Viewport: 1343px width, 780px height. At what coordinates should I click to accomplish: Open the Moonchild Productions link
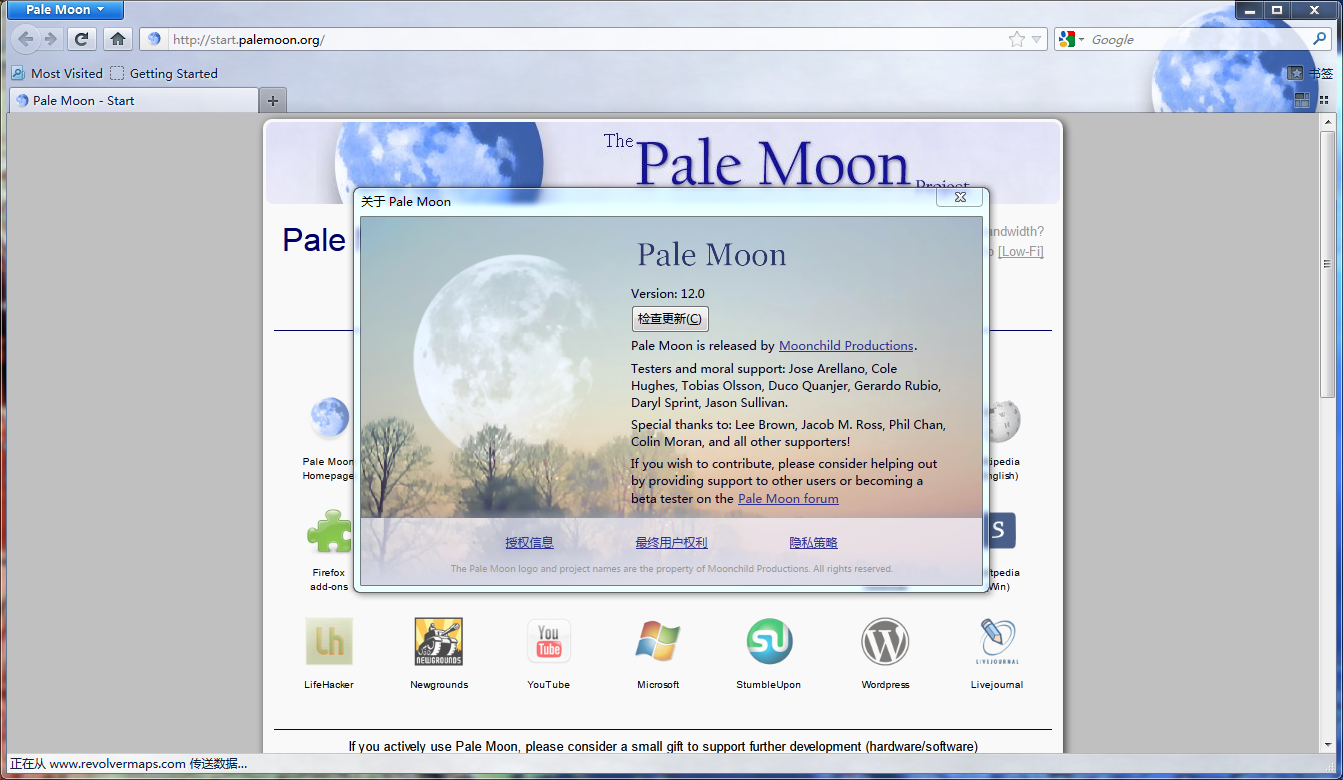(x=846, y=346)
